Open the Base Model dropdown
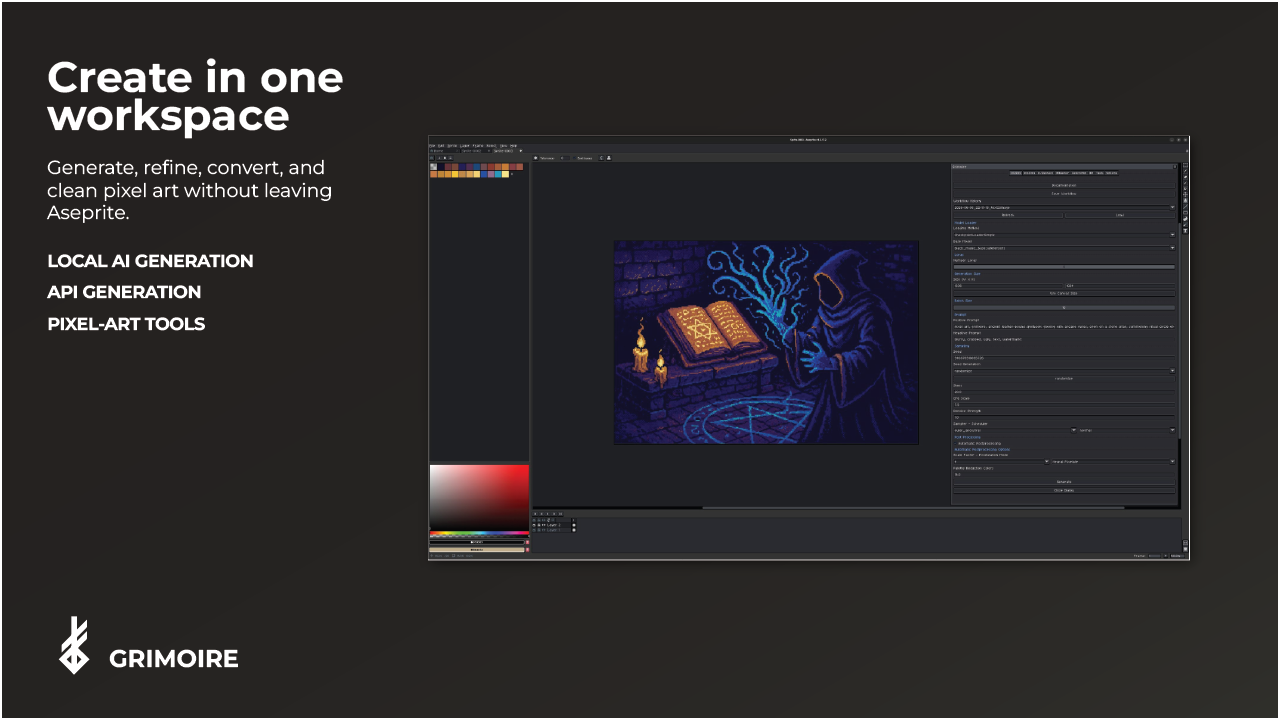The width and height of the screenshot is (1280, 720). pyautogui.click(x=1064, y=248)
